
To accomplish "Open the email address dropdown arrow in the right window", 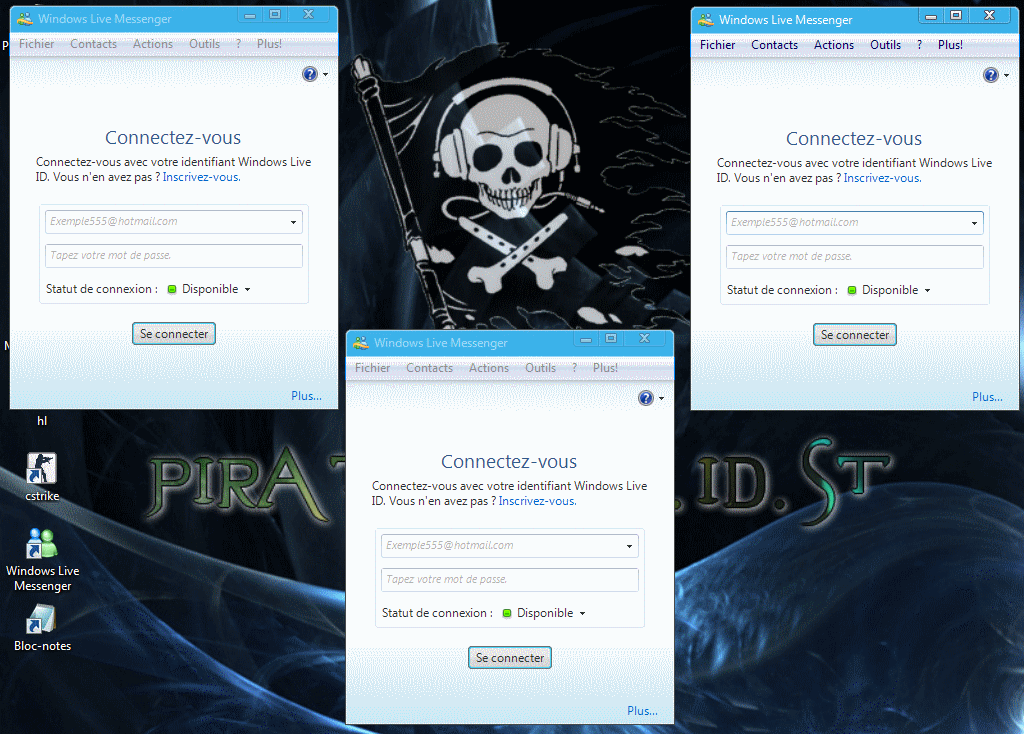I will point(974,223).
